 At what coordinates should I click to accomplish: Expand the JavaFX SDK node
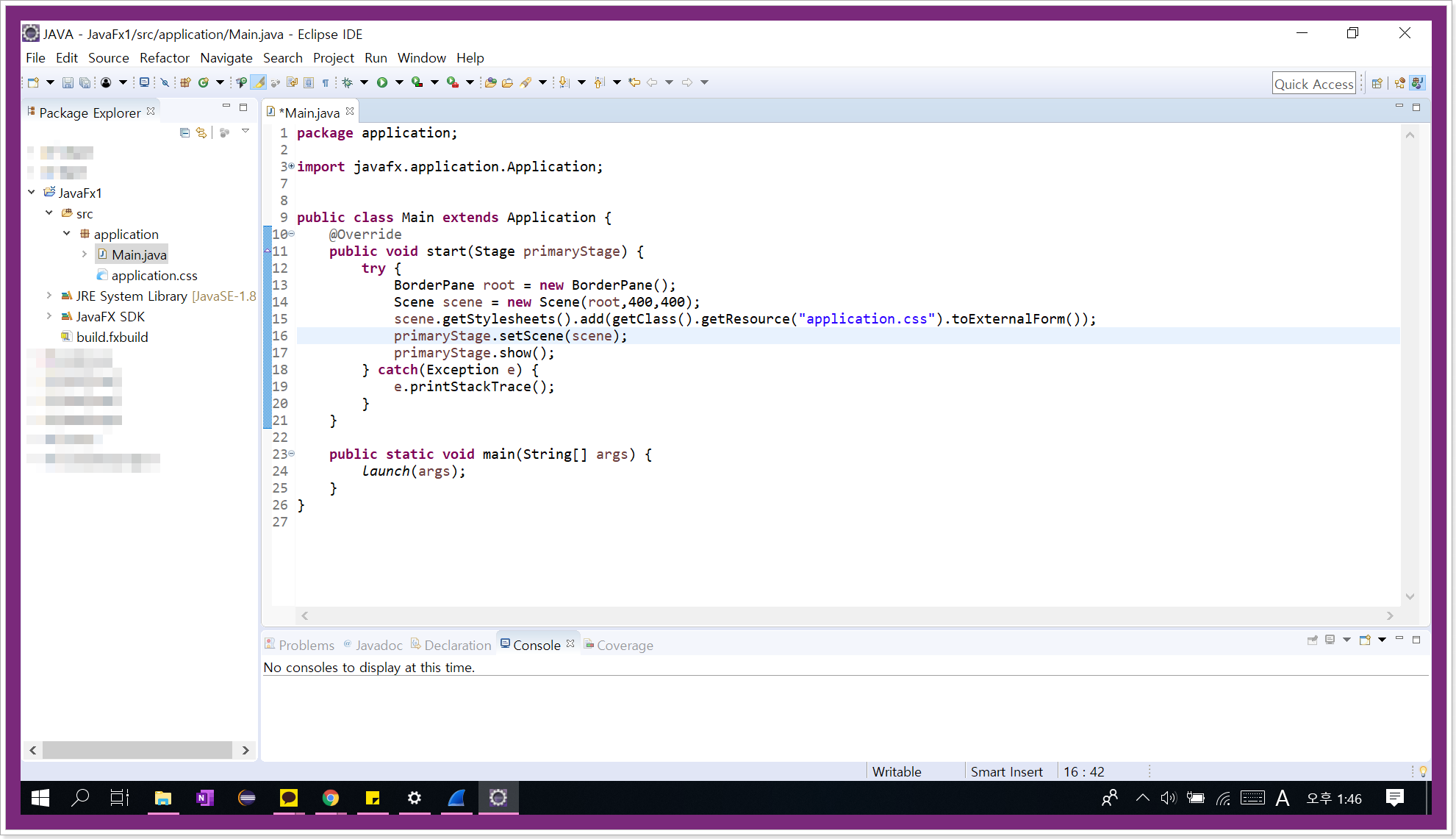coord(49,315)
